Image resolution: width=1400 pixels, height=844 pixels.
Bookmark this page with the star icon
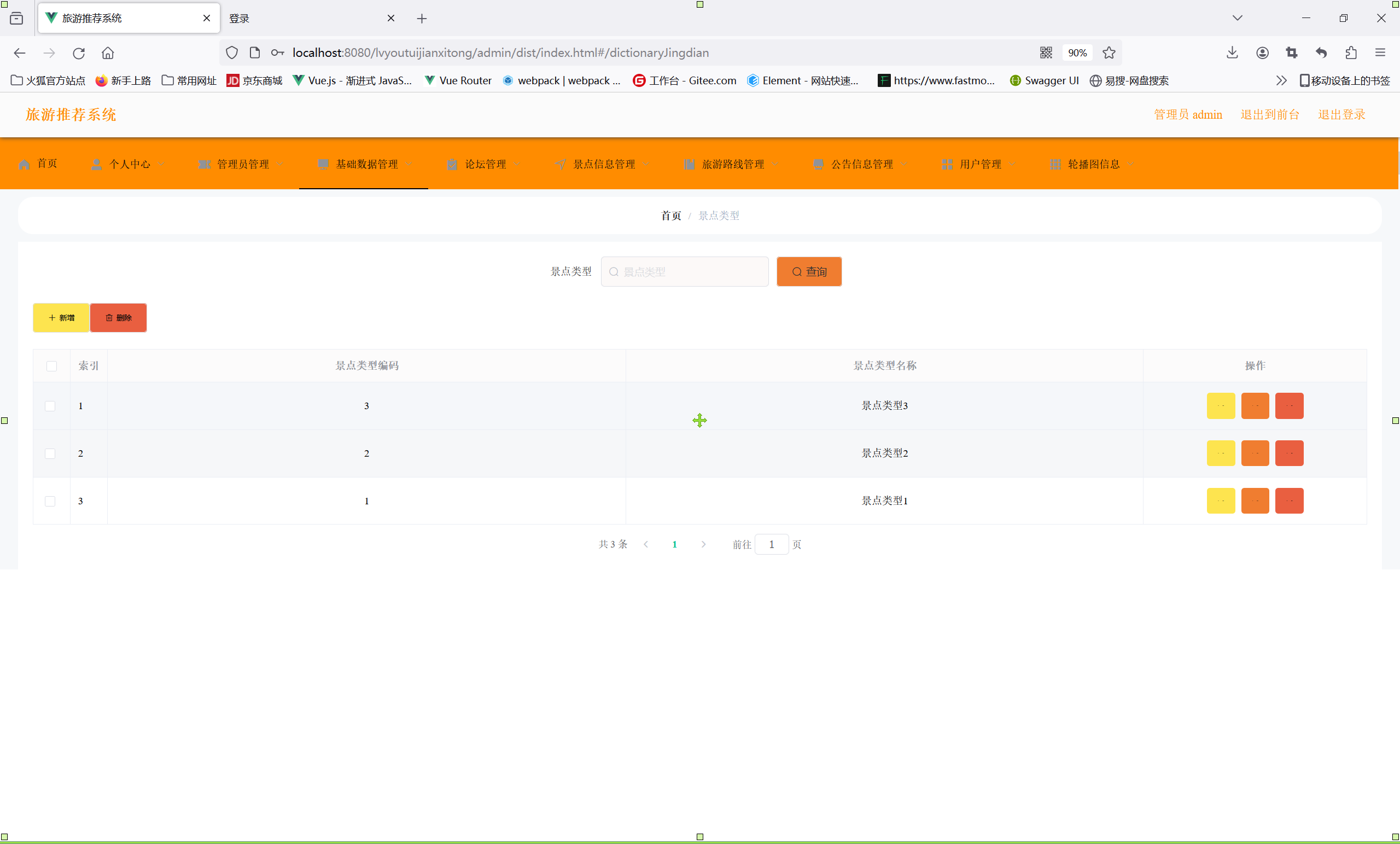point(1109,53)
